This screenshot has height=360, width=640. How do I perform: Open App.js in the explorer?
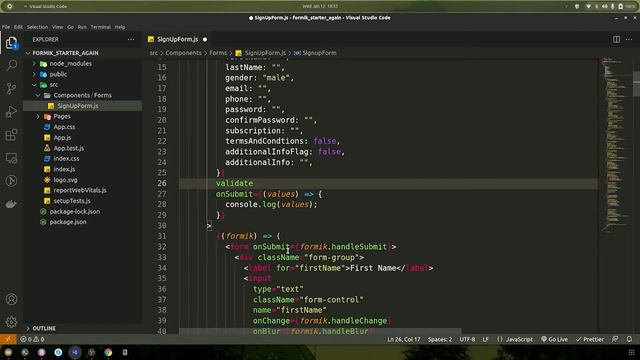(x=83, y=138)
